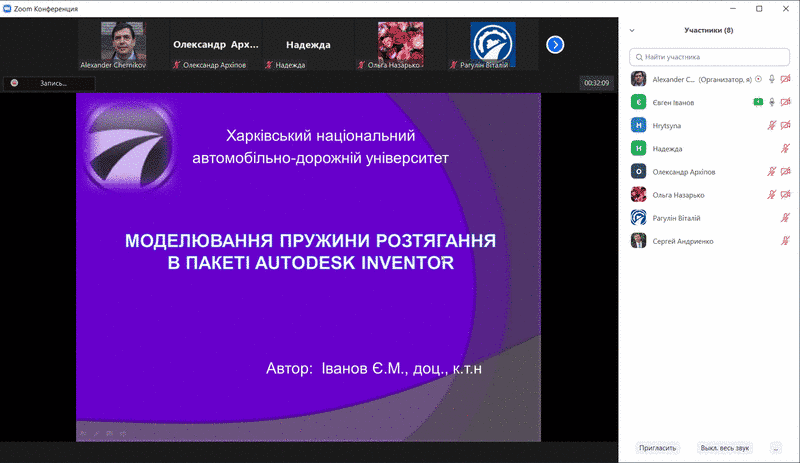Click the Найти участника search field
Image resolution: width=800 pixels, height=463 pixels.
click(709, 57)
